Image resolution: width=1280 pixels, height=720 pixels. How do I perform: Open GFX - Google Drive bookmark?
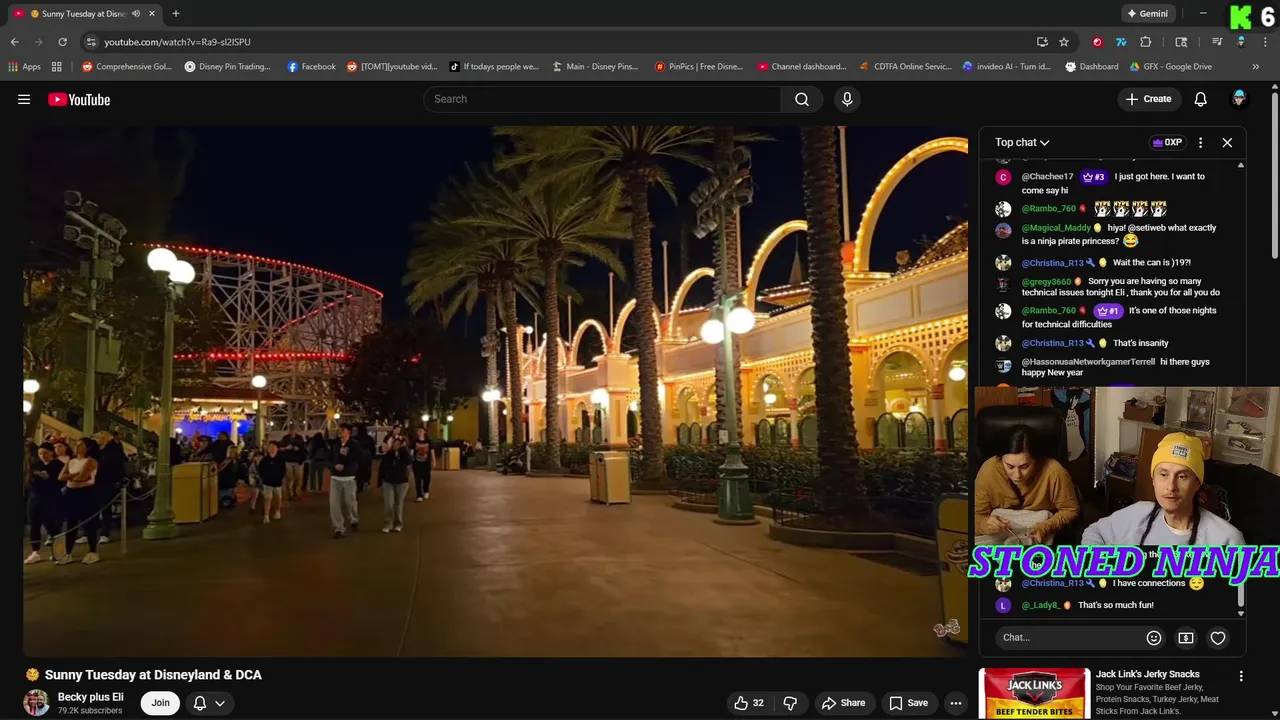click(1170, 67)
